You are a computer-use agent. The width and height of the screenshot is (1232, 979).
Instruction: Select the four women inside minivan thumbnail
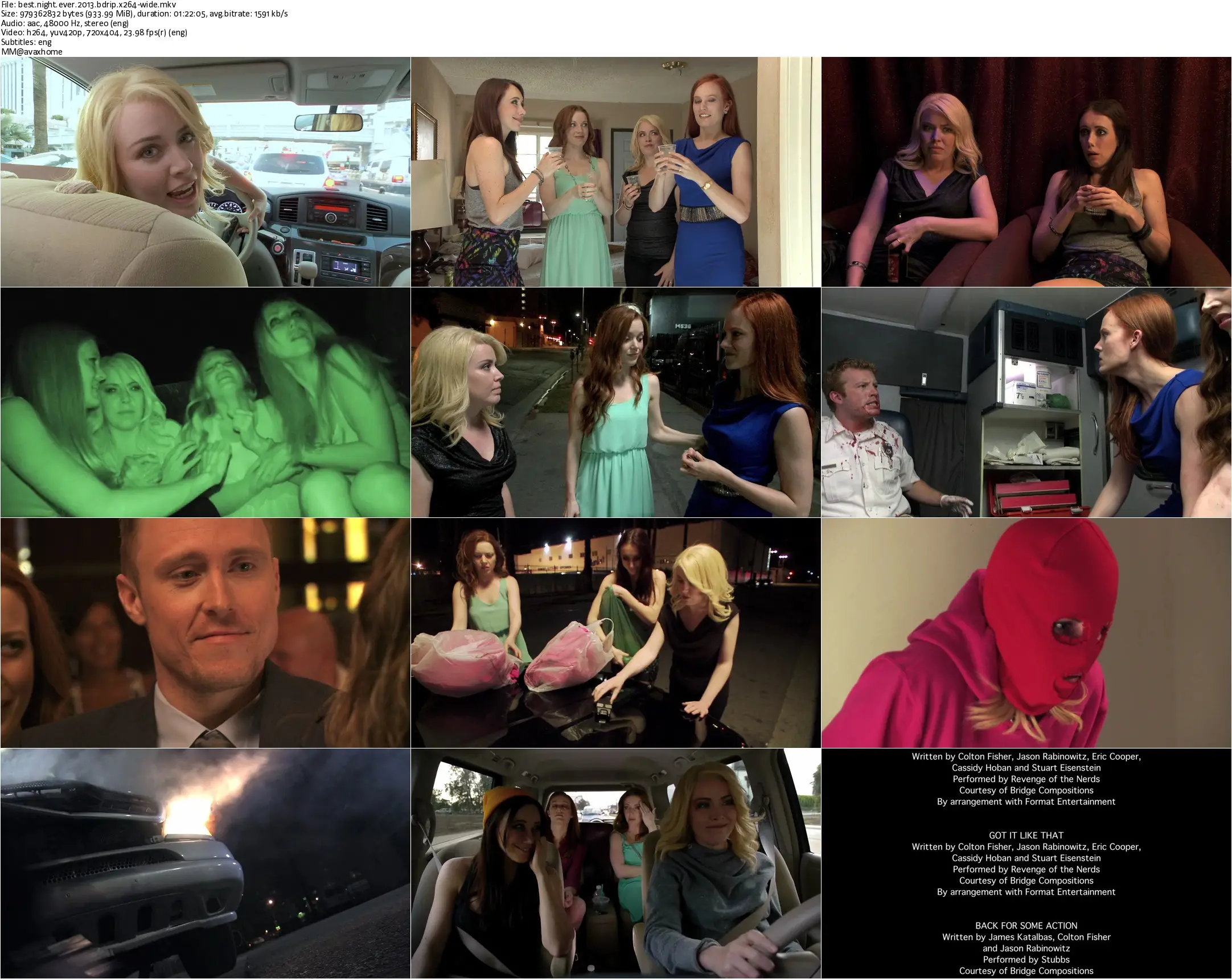click(616, 863)
